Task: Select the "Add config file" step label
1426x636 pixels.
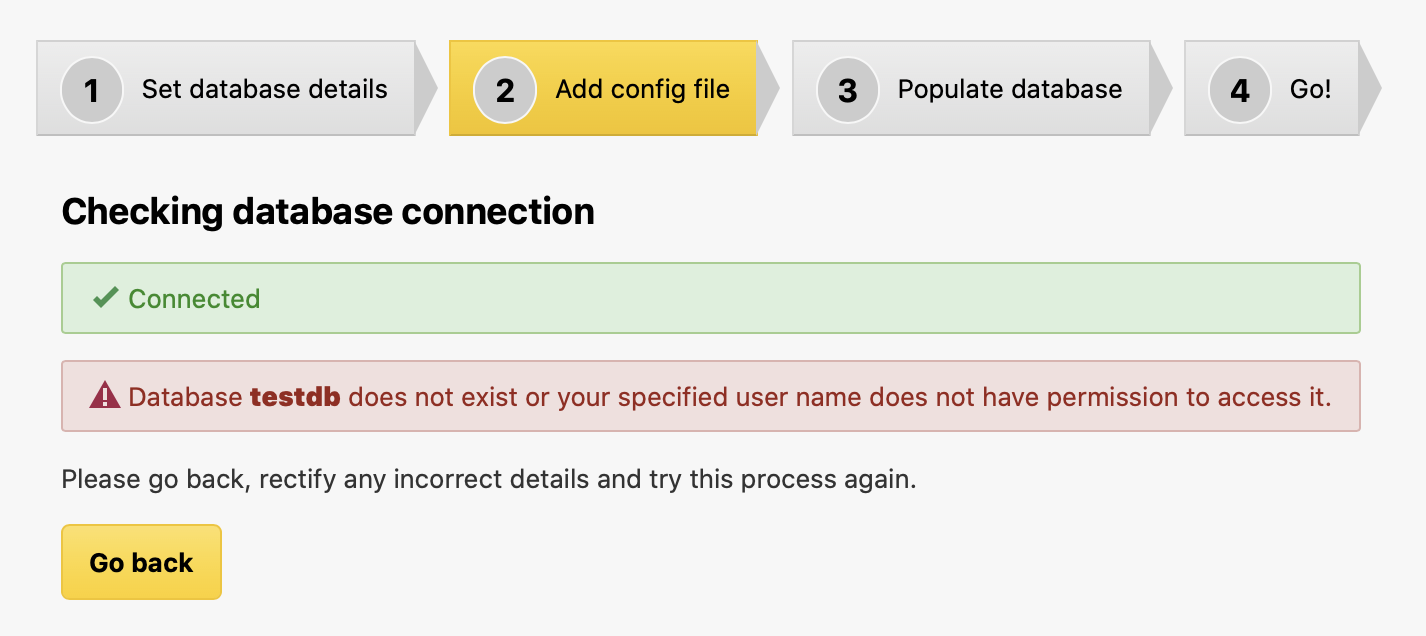Action: (643, 89)
